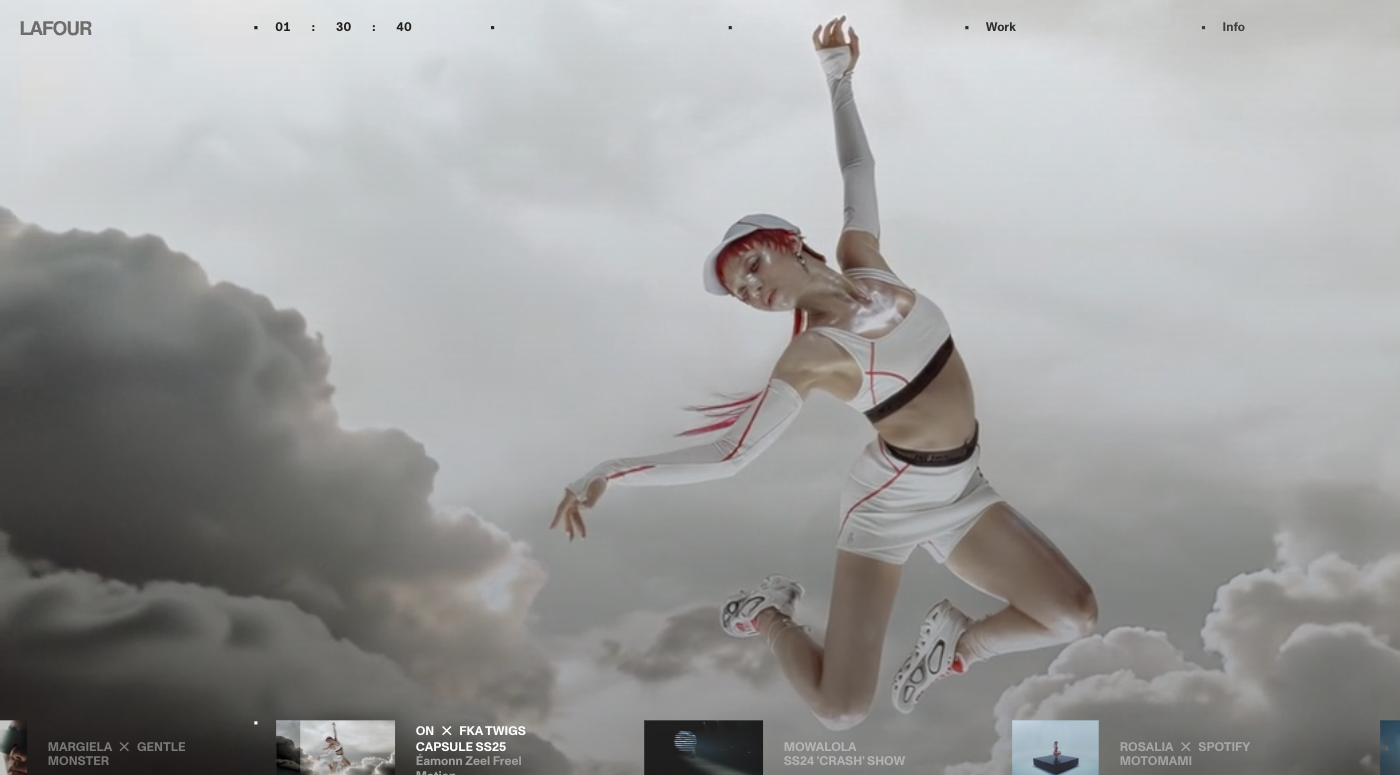Open the MOWALOLA SS24 'CRASH' SHOW project
The width and height of the screenshot is (1400, 775).
844,753
